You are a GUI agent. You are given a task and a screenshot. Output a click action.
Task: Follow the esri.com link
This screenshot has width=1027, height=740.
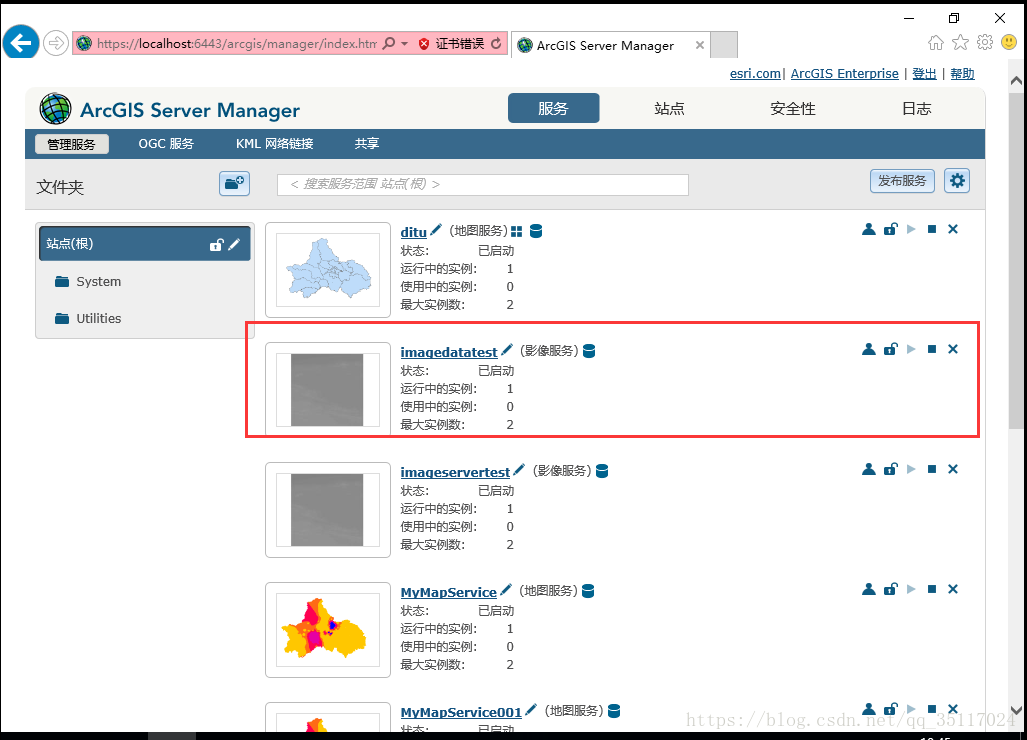(755, 73)
